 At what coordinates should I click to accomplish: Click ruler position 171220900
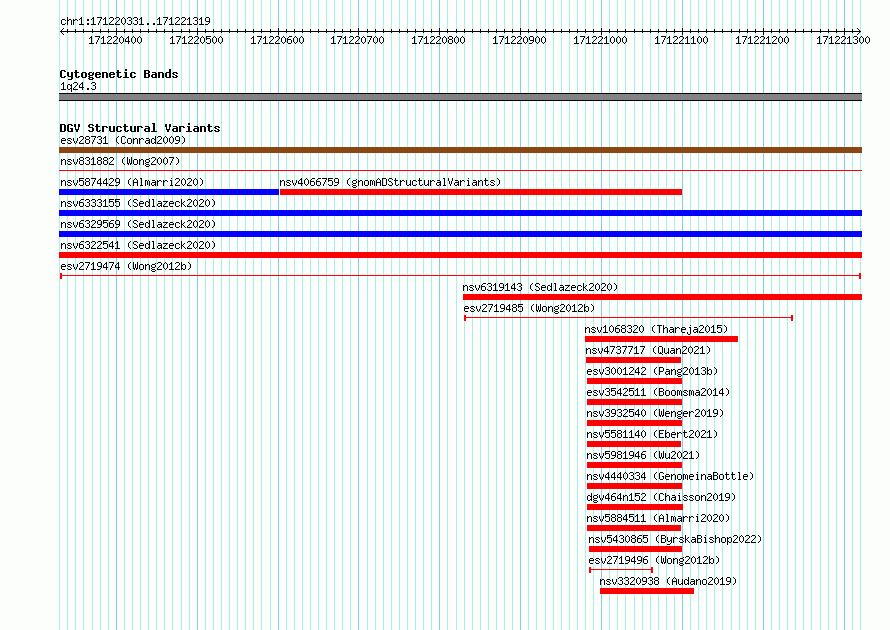(x=519, y=40)
